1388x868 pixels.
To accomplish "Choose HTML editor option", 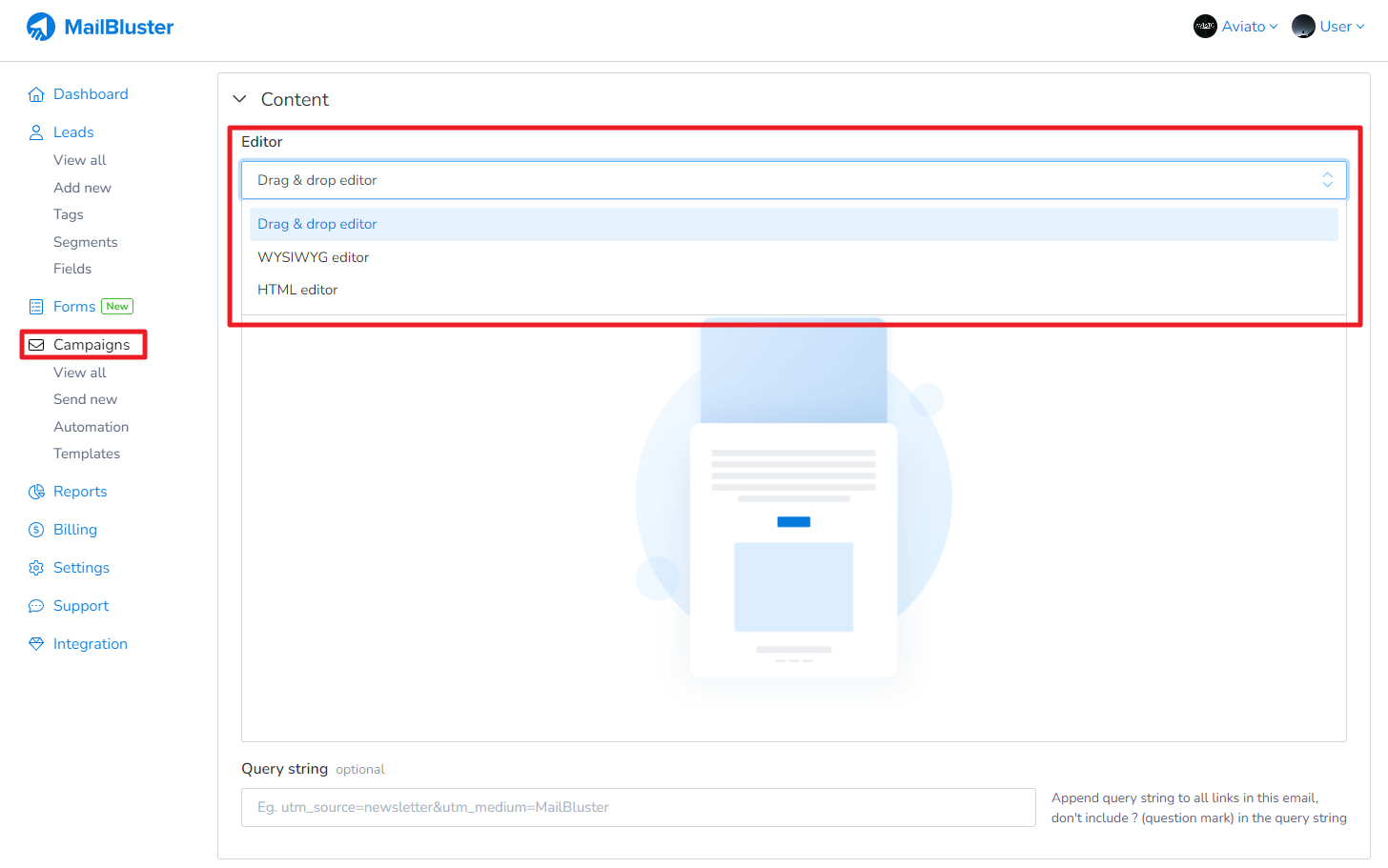I will point(793,290).
